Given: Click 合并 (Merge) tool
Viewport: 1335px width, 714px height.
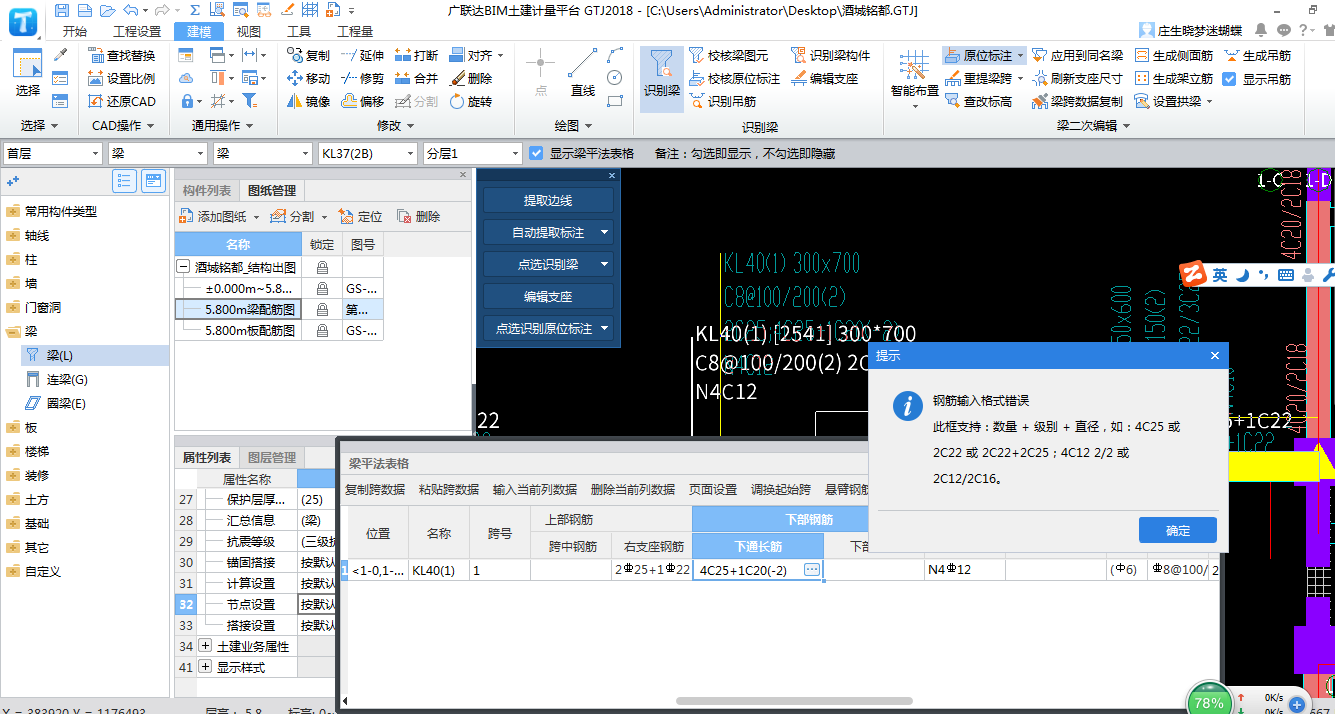Looking at the screenshot, I should [x=416, y=78].
